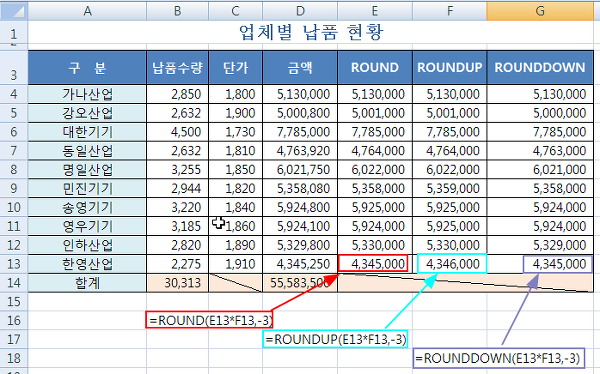Click amount cell '4,763,920'
Viewport: 600px width, 374px height.
coord(300,150)
